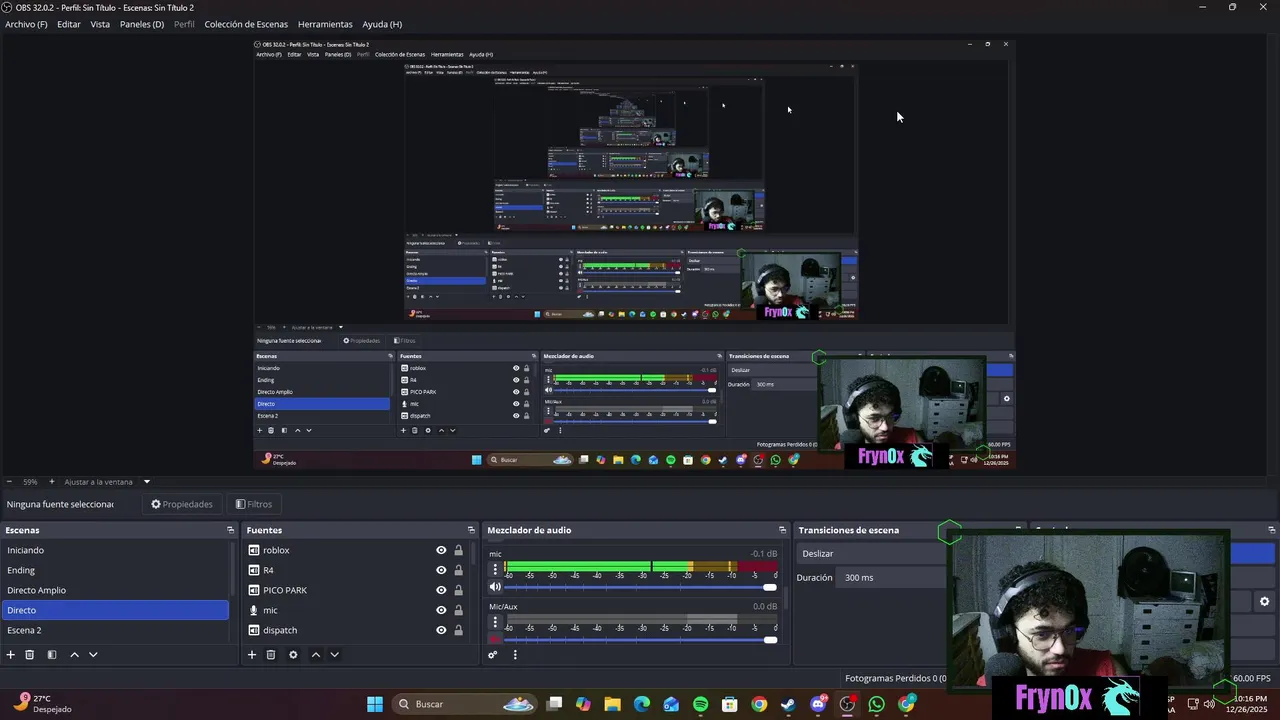Zoom out the preview with the minus icon
This screenshot has width=1280, height=720.
(x=10, y=482)
